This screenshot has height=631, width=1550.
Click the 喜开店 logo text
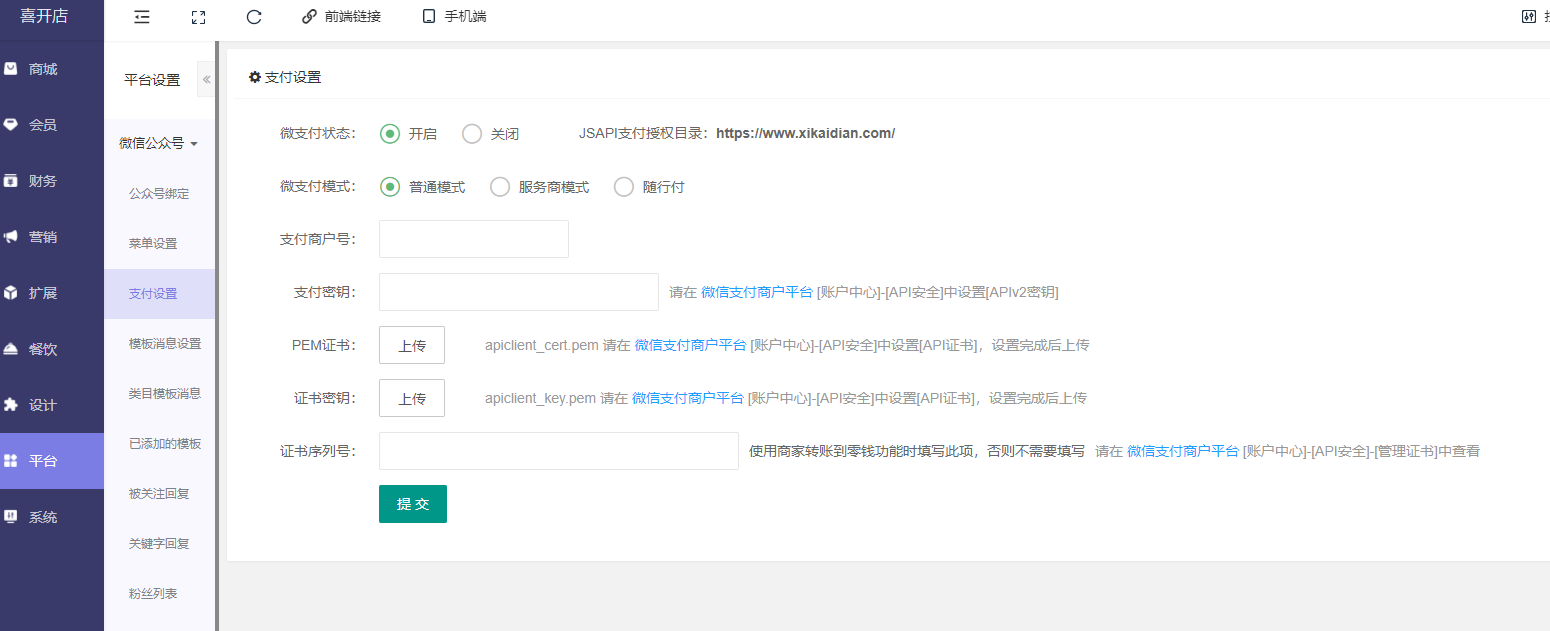[42, 16]
